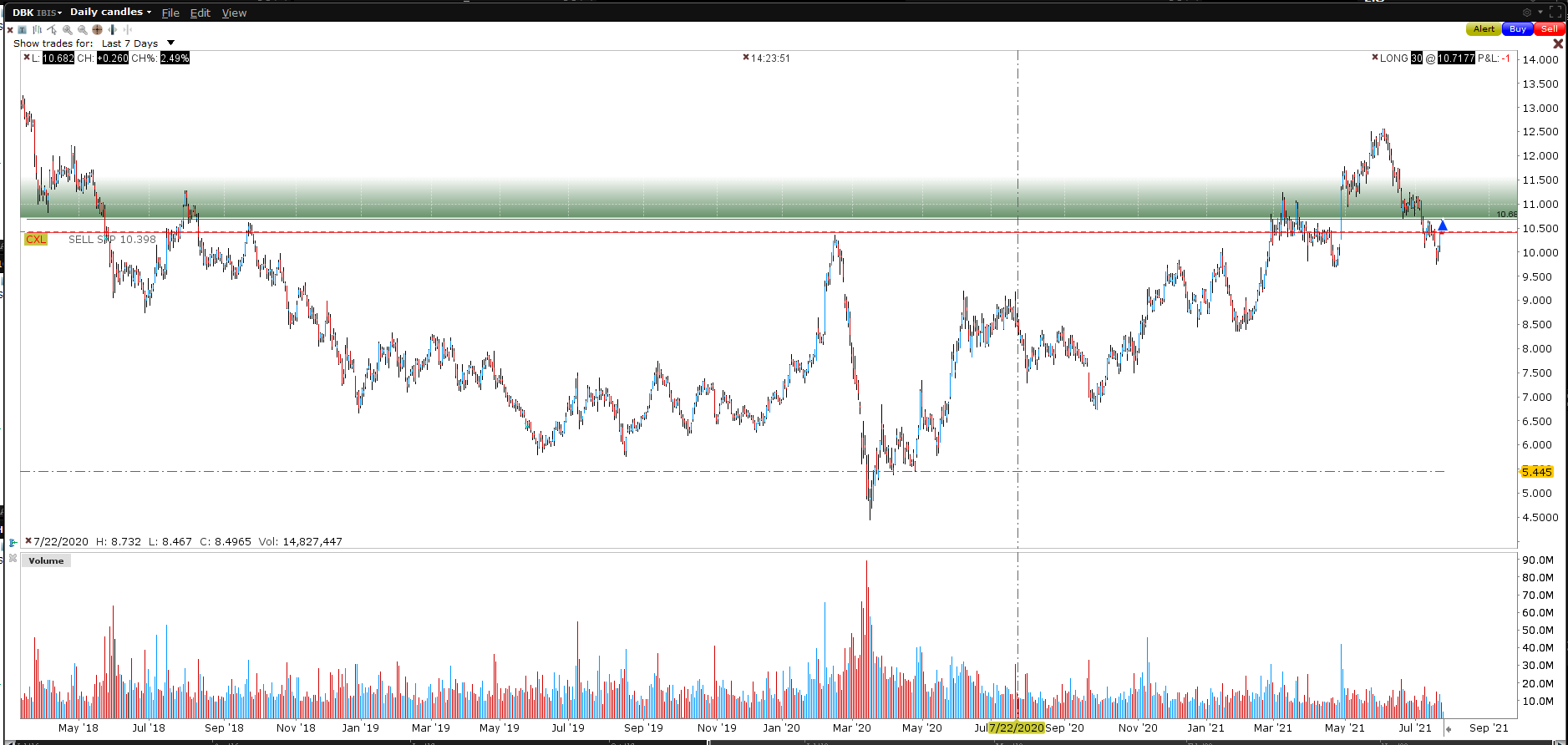Click the red Sell button
This screenshot has width=1568, height=745.
click(1549, 28)
